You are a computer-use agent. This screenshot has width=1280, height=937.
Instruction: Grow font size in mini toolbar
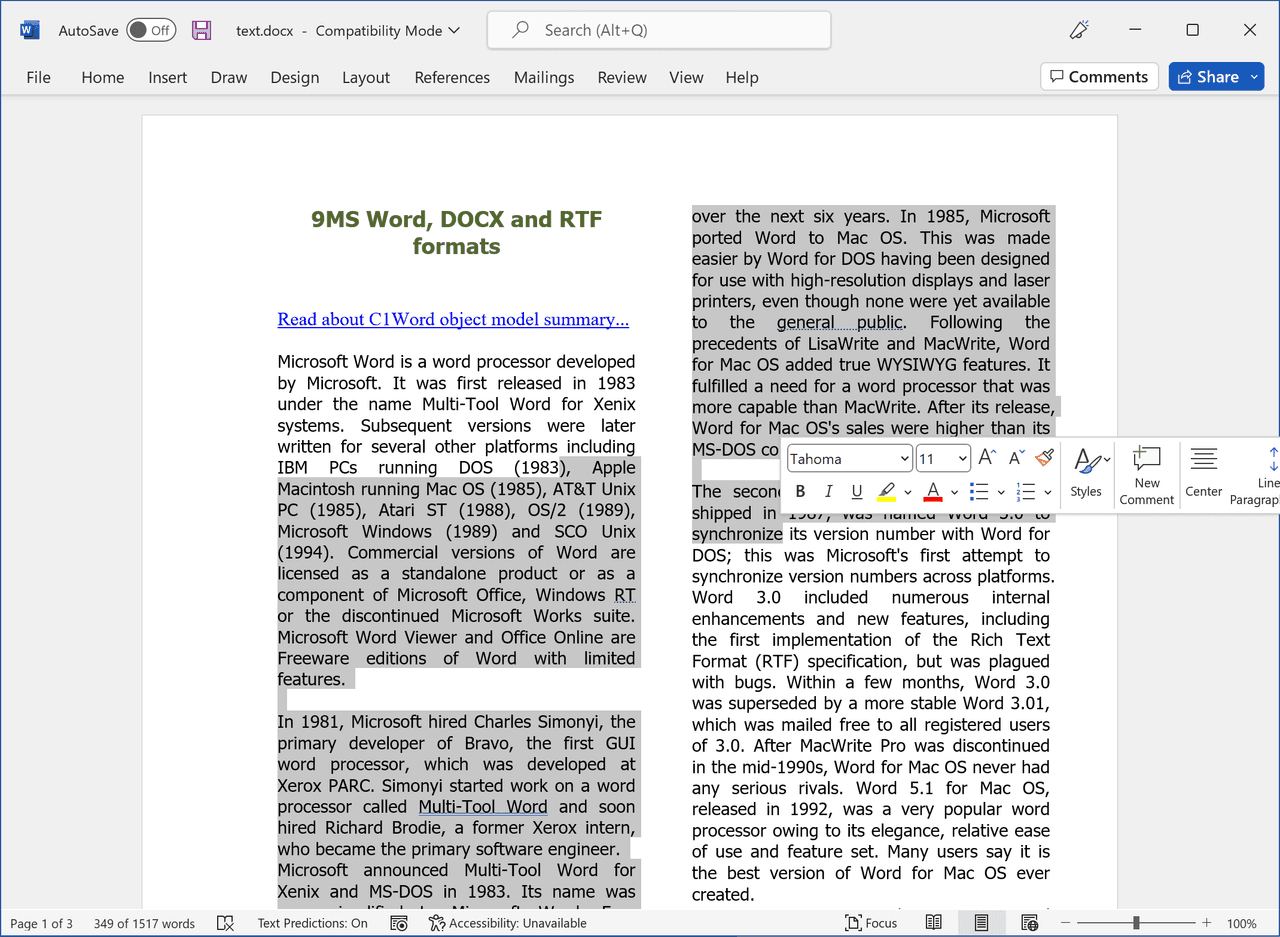point(986,458)
